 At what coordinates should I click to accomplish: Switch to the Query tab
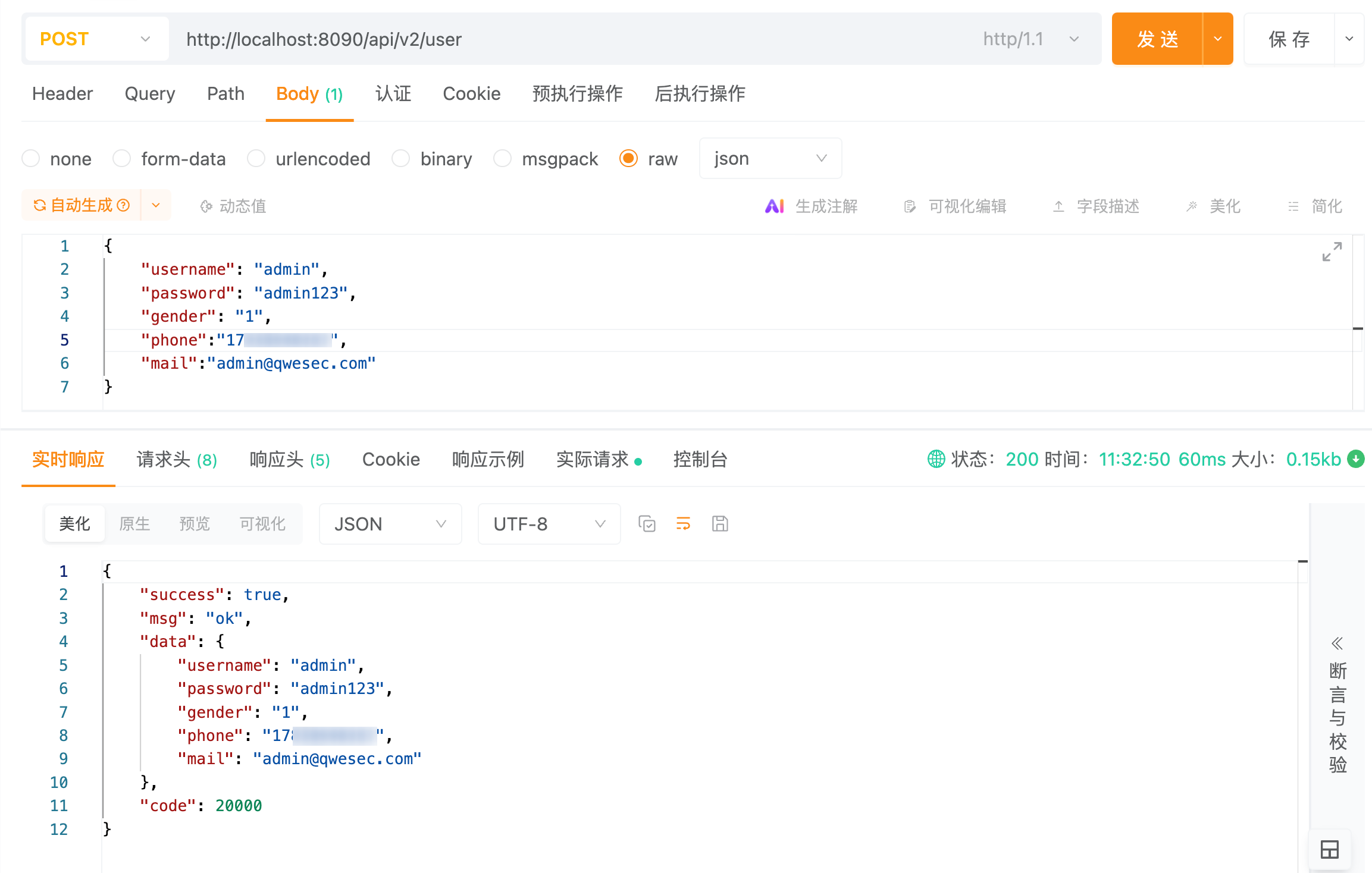click(x=150, y=94)
